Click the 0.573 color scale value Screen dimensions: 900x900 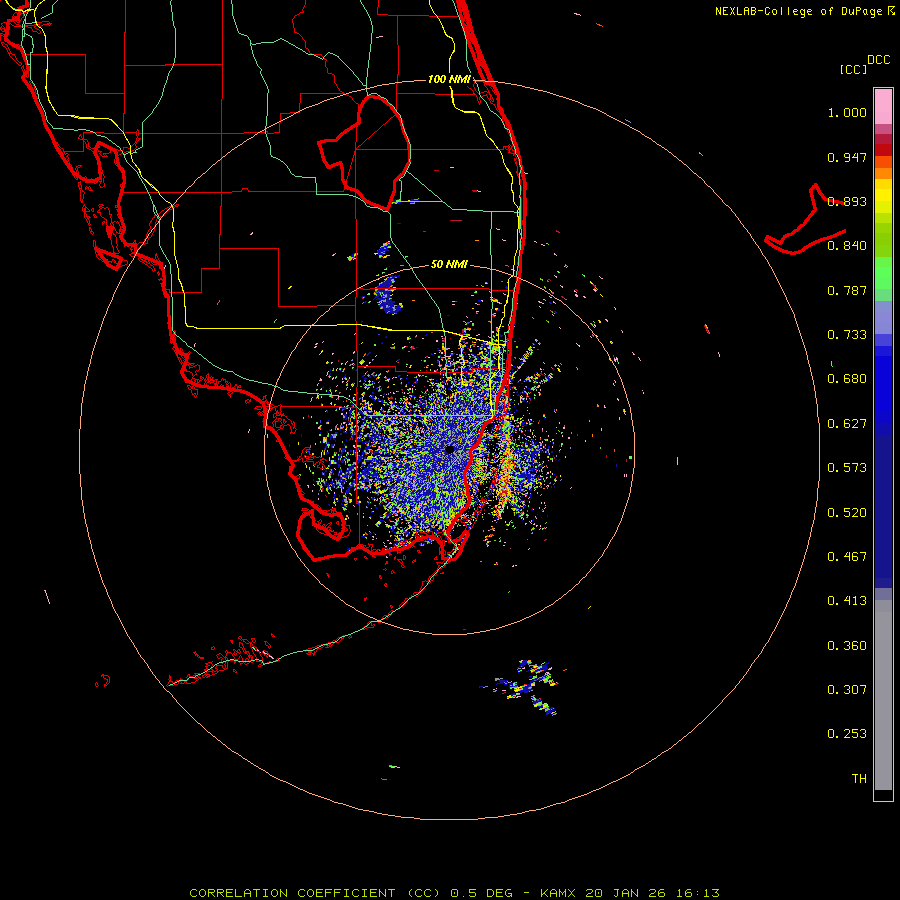[x=847, y=468]
